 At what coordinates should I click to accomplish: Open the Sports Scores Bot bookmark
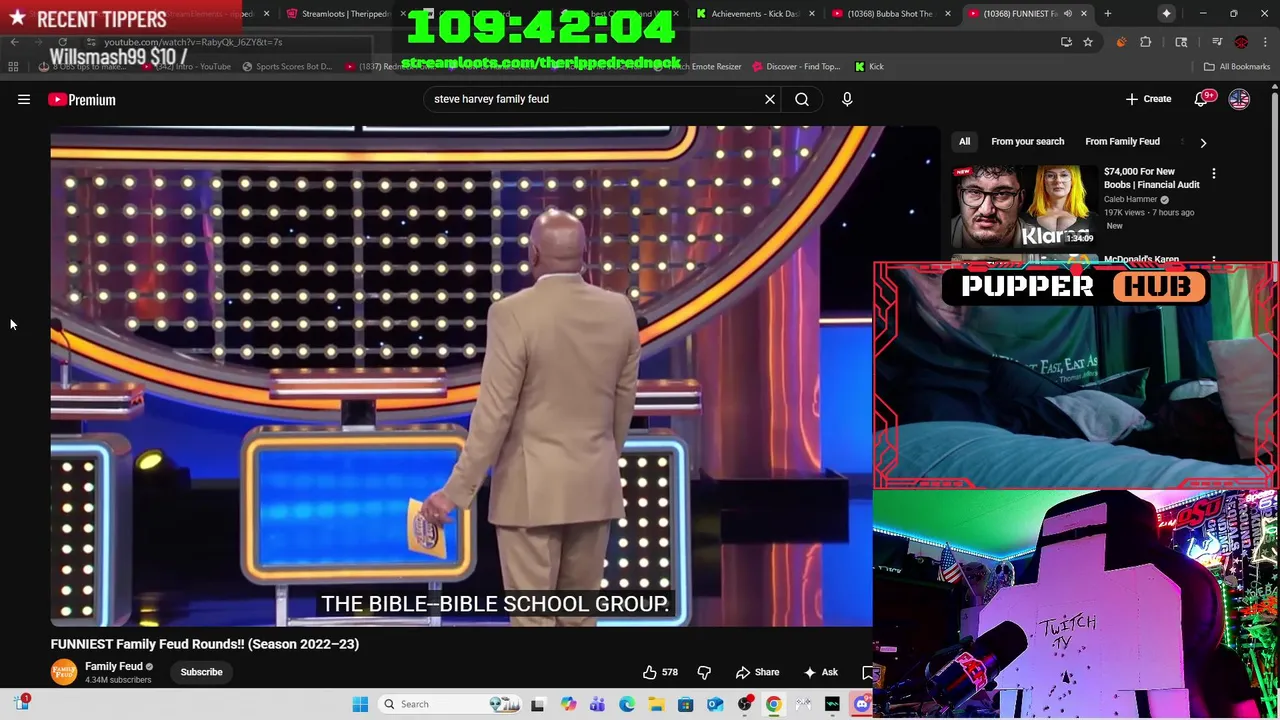tap(286, 66)
